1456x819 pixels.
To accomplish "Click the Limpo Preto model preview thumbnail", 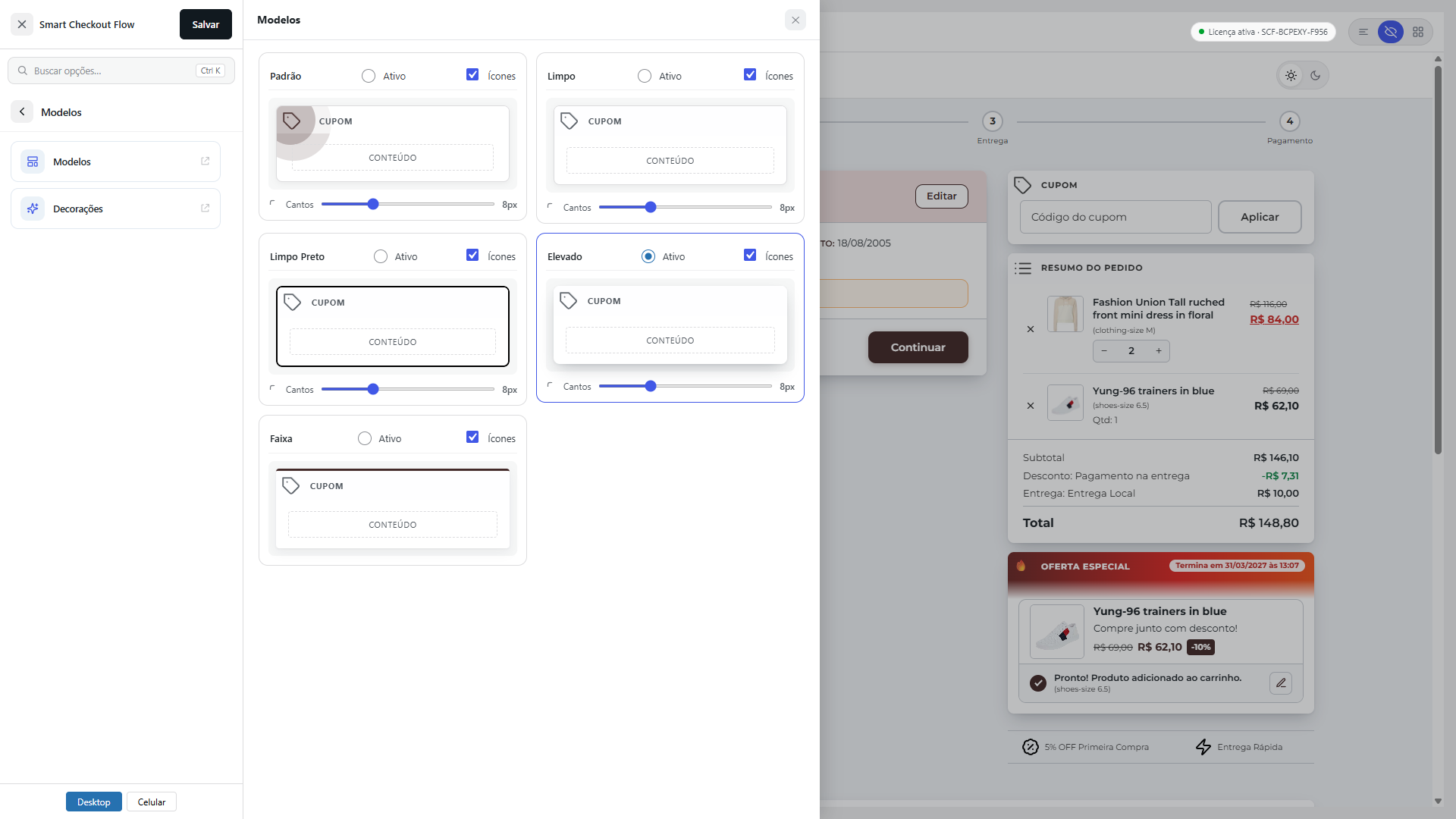I will (393, 326).
